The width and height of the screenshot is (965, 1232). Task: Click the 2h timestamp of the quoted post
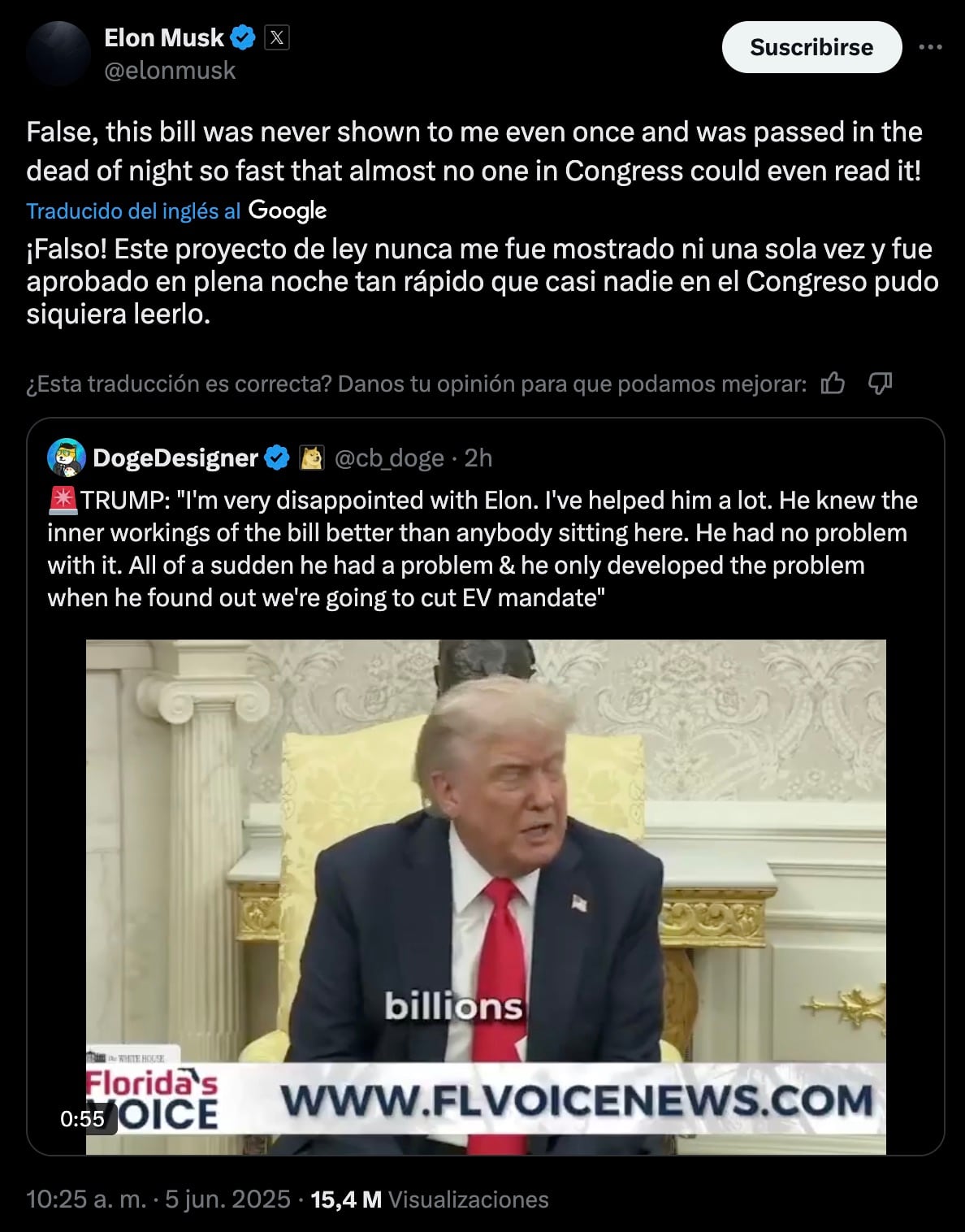coord(478,458)
